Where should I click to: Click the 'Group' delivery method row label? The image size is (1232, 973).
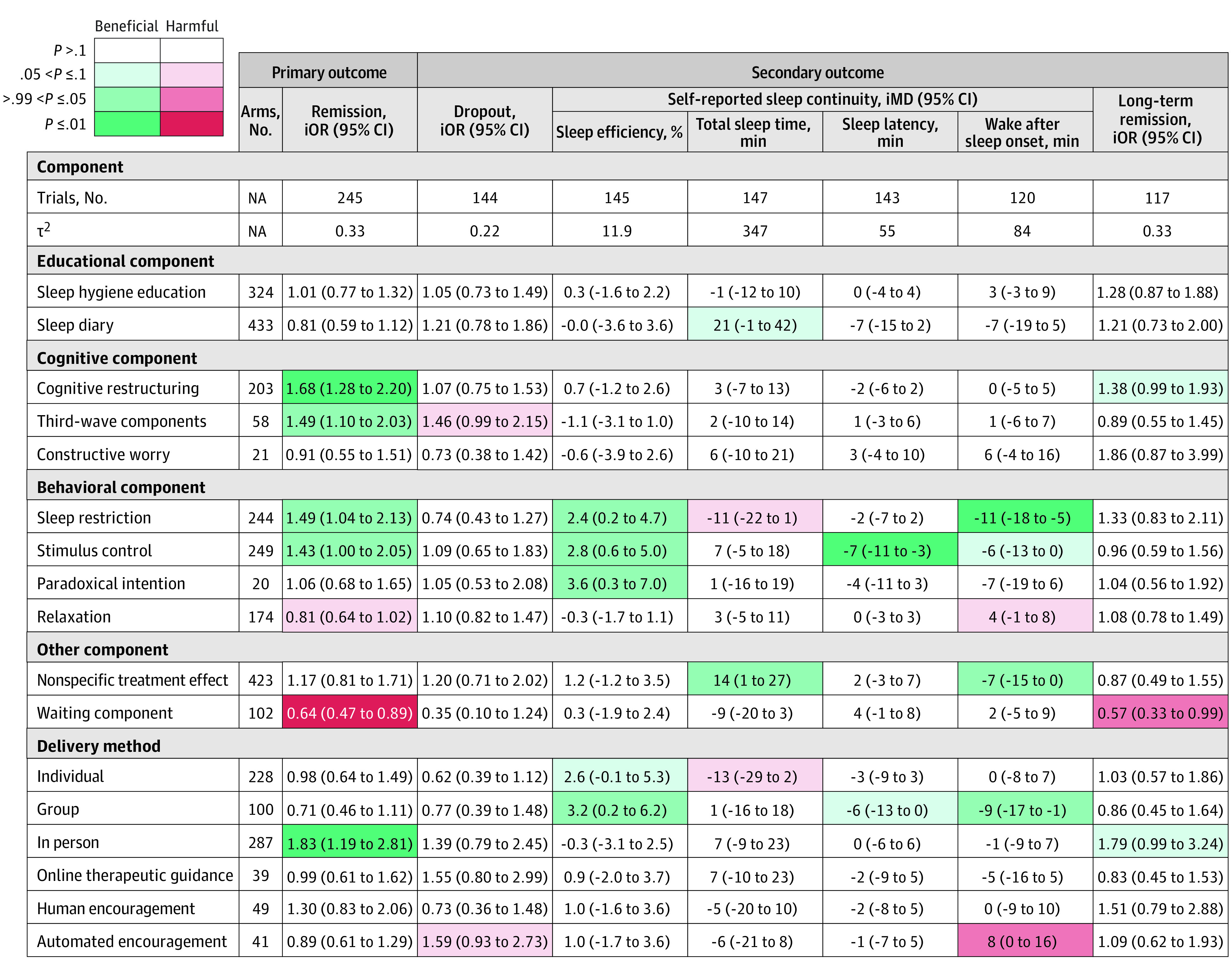click(x=58, y=809)
